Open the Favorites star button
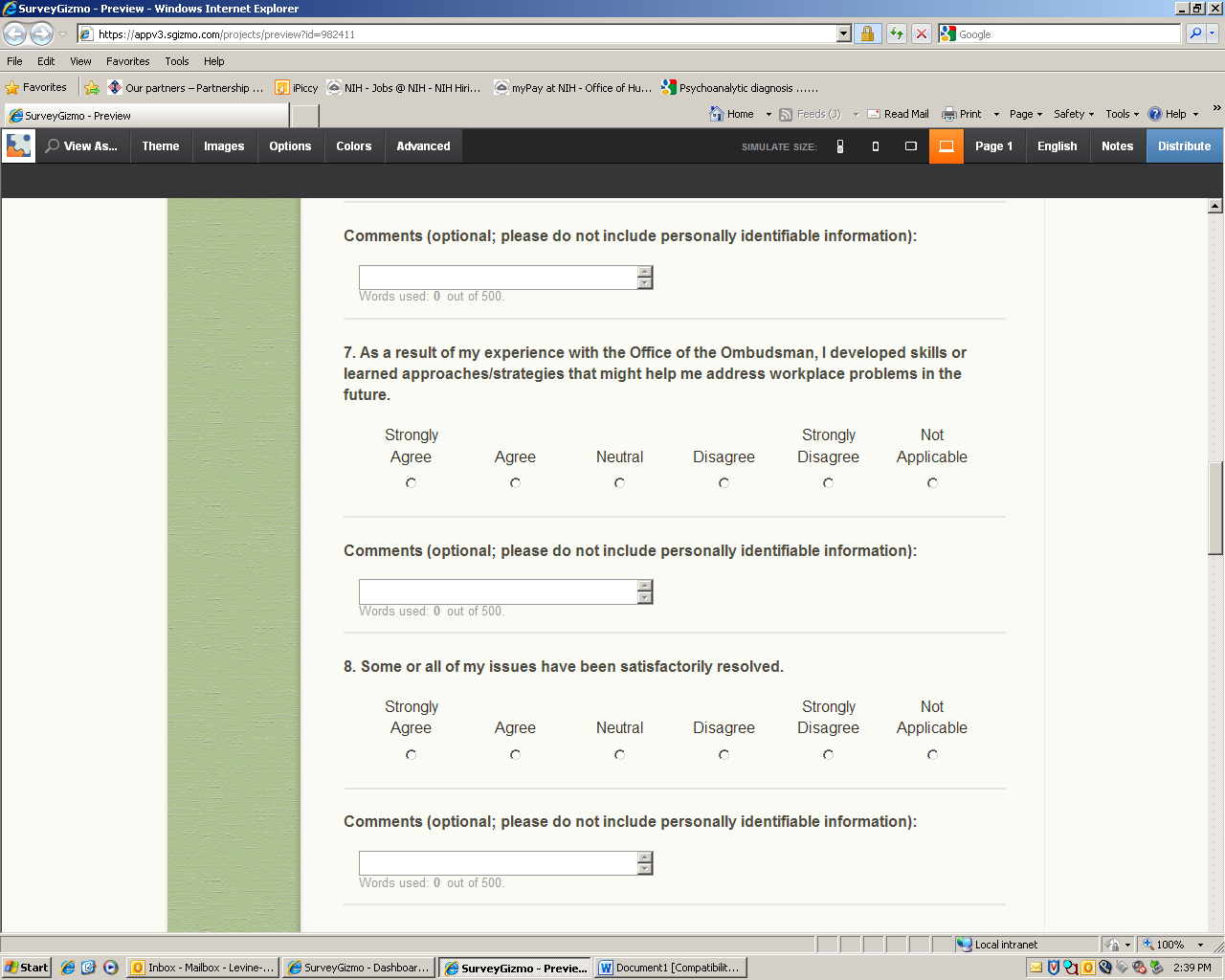The width and height of the screenshot is (1225, 980). 36,87
